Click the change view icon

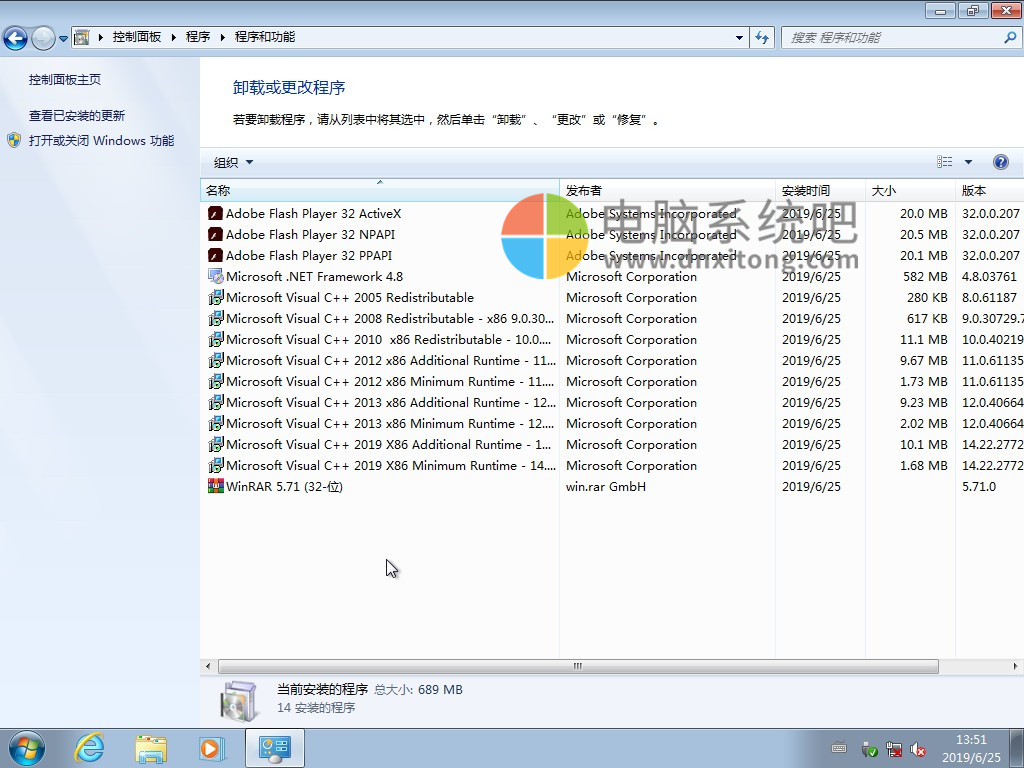tap(944, 162)
